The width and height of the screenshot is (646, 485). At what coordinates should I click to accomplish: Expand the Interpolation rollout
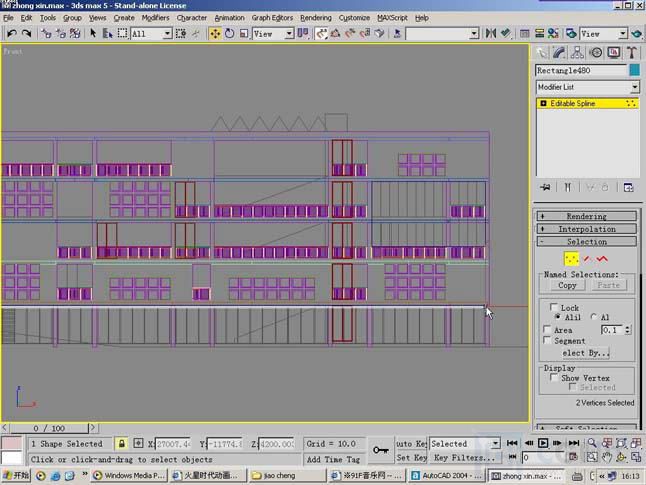click(587, 229)
